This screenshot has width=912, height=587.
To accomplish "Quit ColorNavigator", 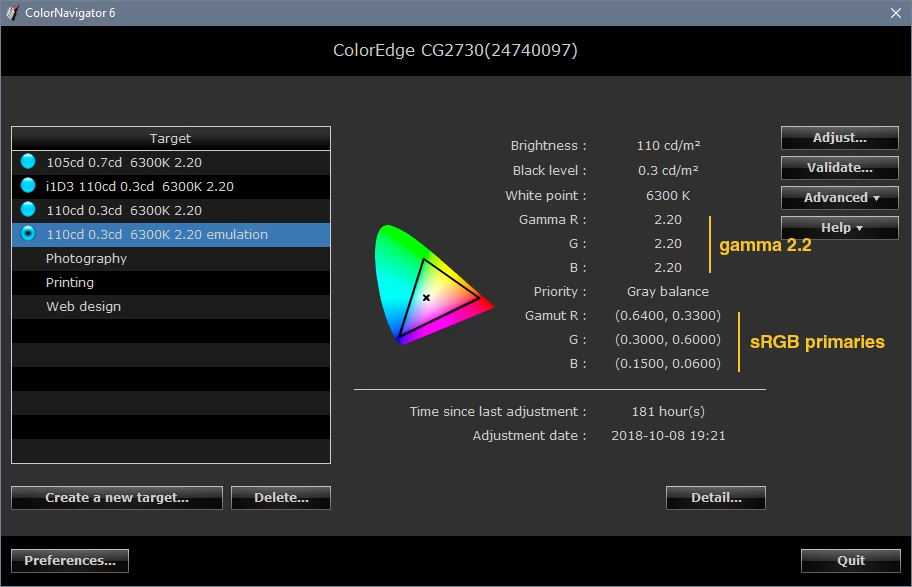I will click(851, 561).
